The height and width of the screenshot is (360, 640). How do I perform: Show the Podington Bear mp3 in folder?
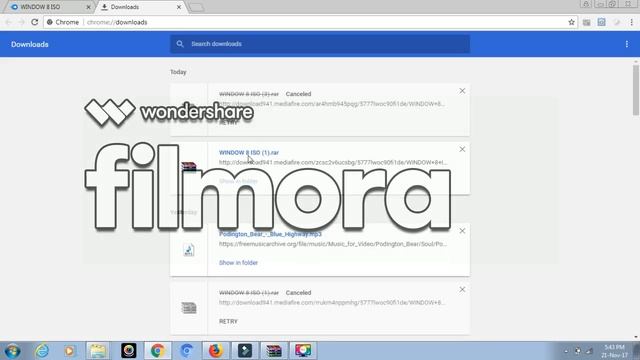tap(238, 262)
